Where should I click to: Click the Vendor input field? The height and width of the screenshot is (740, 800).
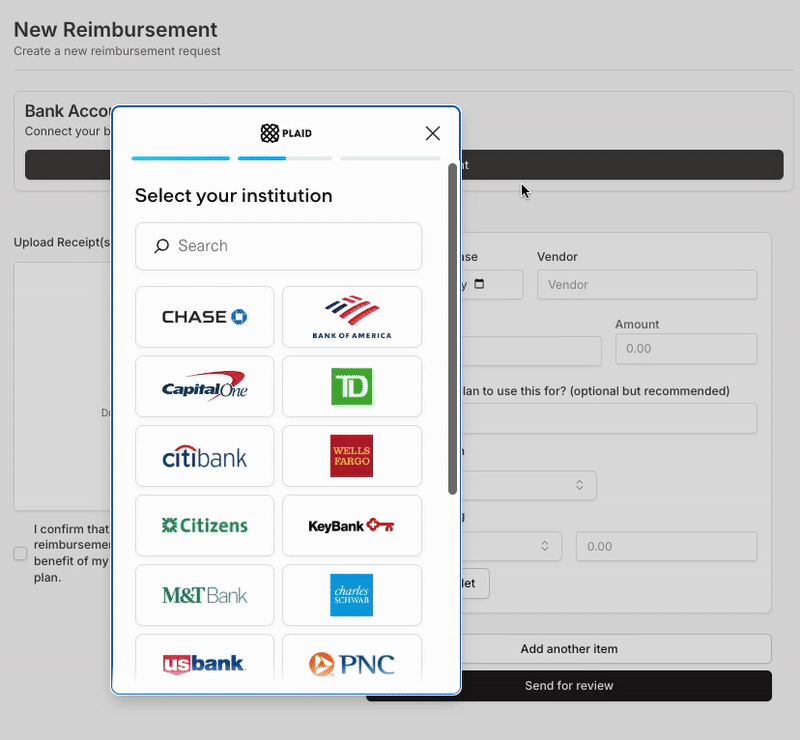pos(646,285)
